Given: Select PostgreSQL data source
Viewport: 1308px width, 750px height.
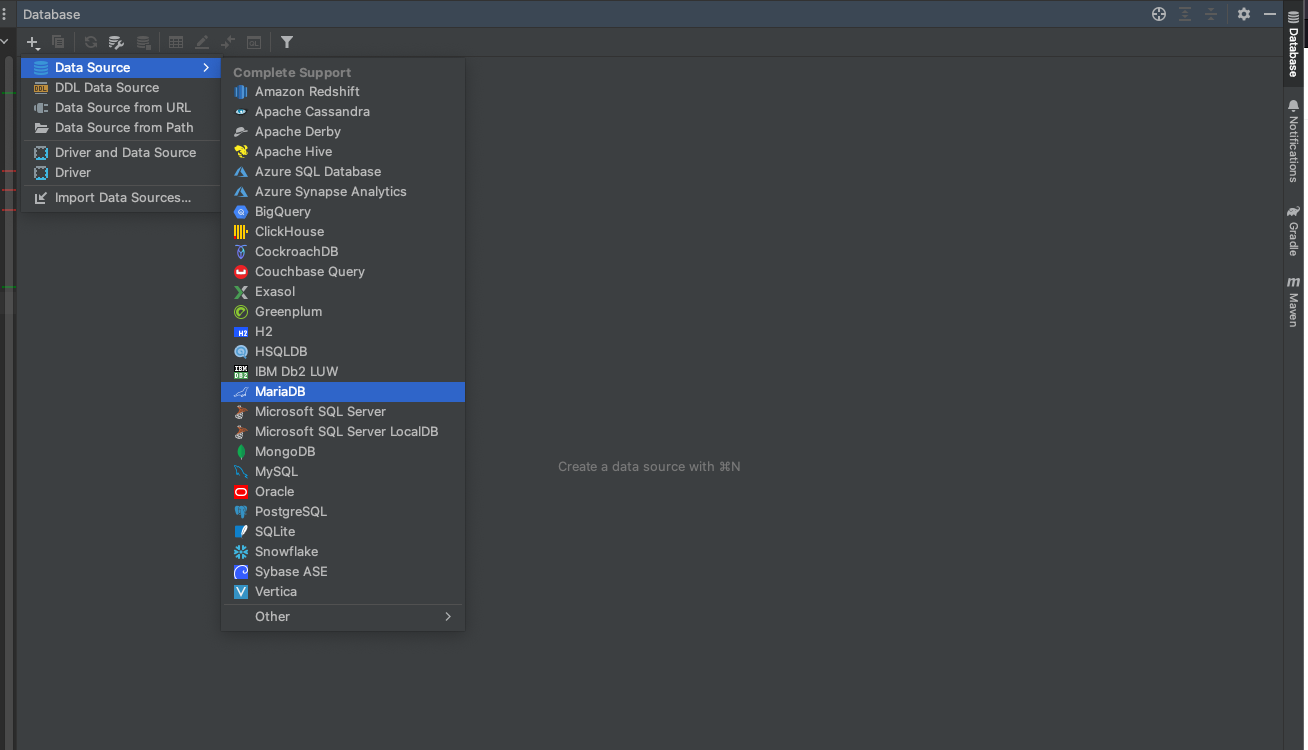Looking at the screenshot, I should pos(343,512).
